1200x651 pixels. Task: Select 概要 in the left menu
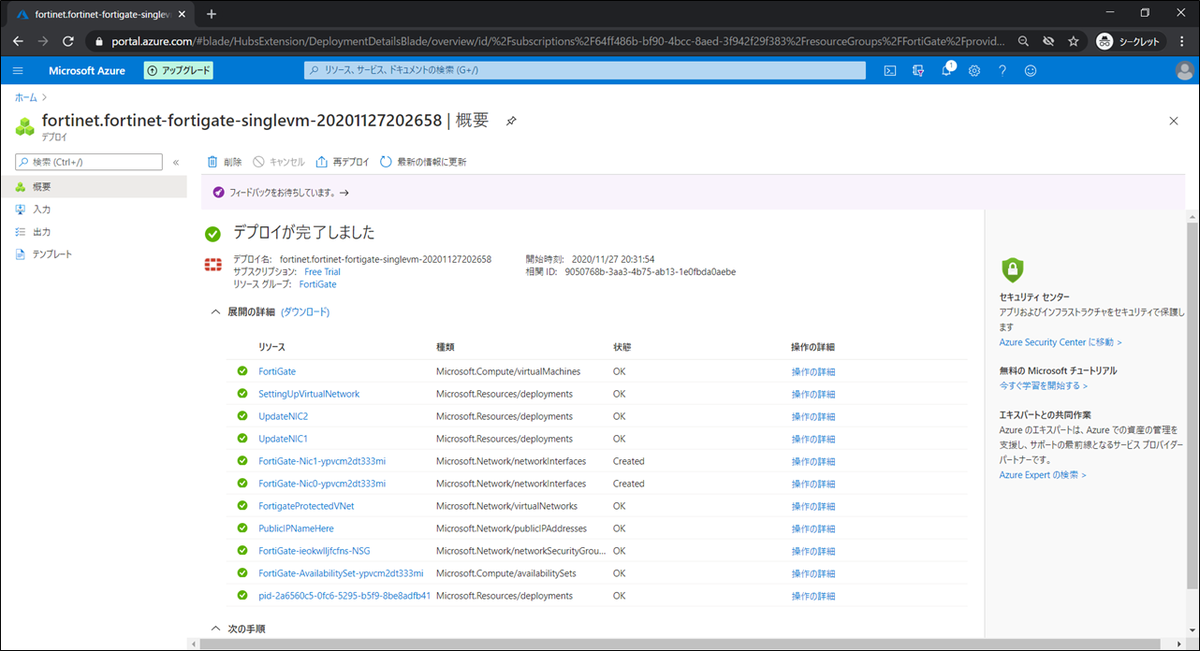coord(93,187)
